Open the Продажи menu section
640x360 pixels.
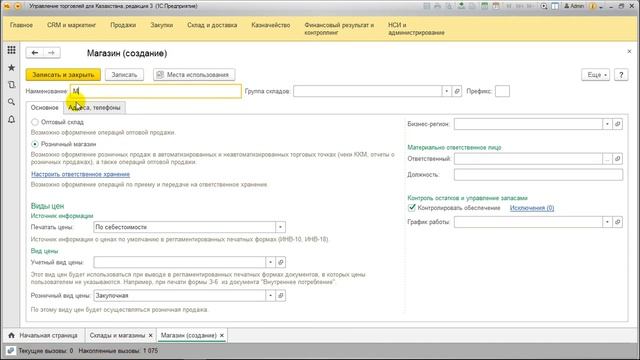123,25
